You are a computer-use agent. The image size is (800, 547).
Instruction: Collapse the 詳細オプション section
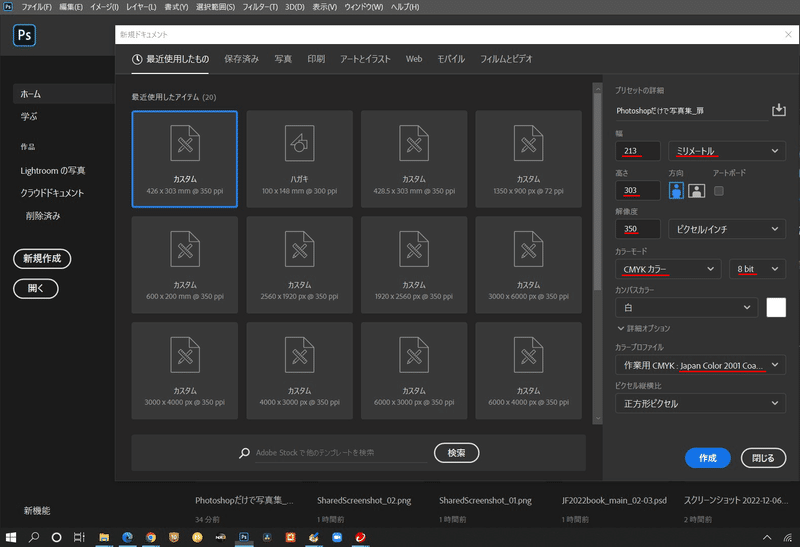(x=644, y=328)
